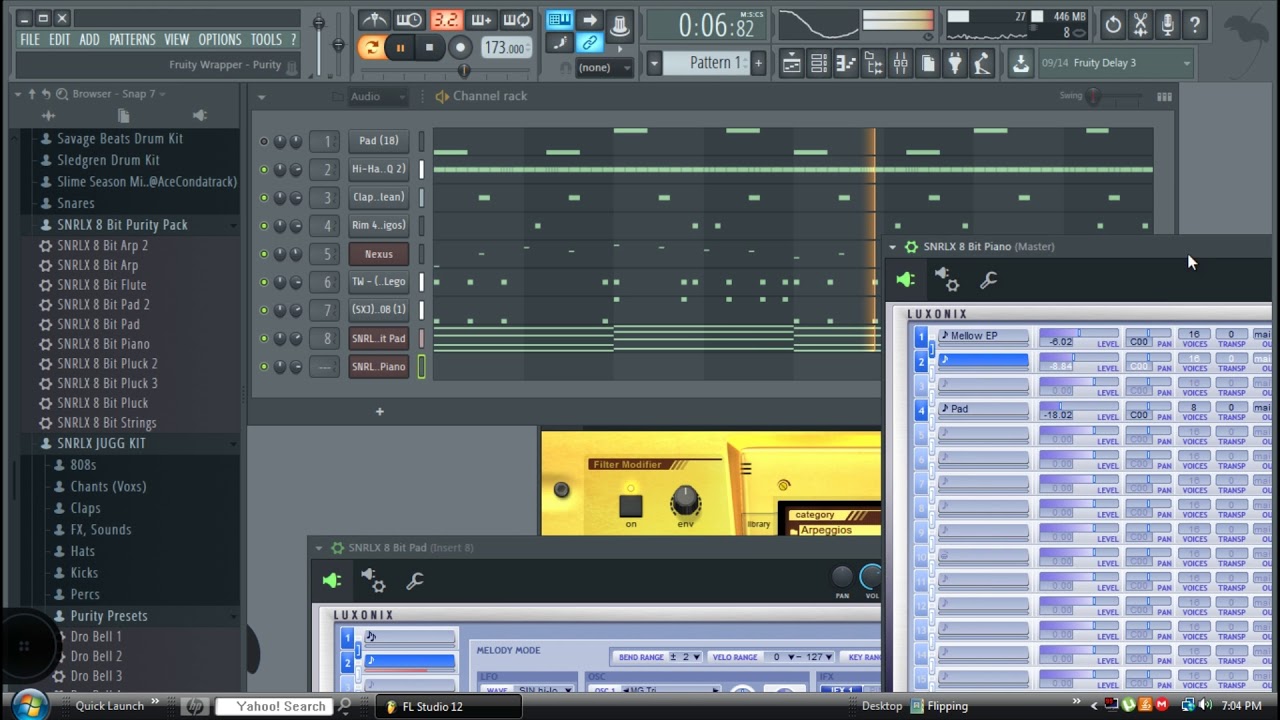Toggle auto-scroll arrow icon
This screenshot has height=720, width=1280.
pyautogui.click(x=589, y=20)
